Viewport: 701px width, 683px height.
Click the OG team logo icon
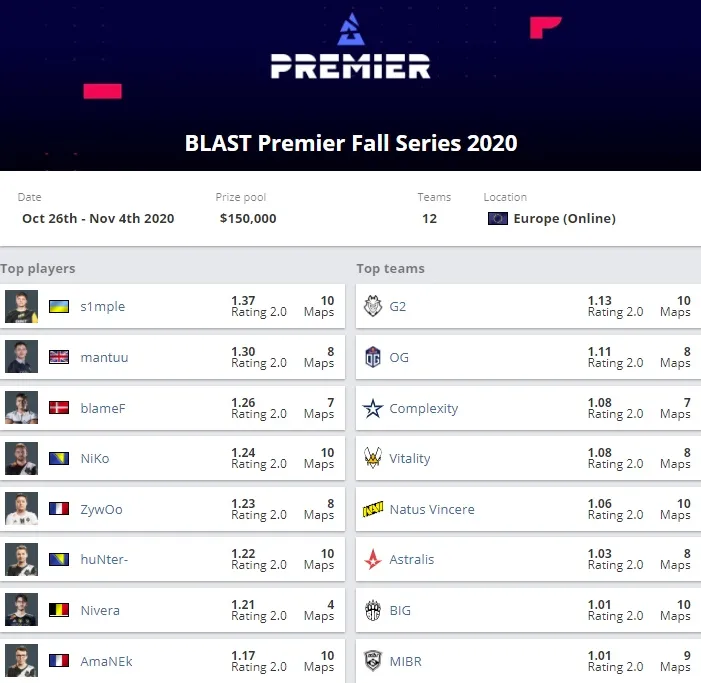pyautogui.click(x=373, y=357)
